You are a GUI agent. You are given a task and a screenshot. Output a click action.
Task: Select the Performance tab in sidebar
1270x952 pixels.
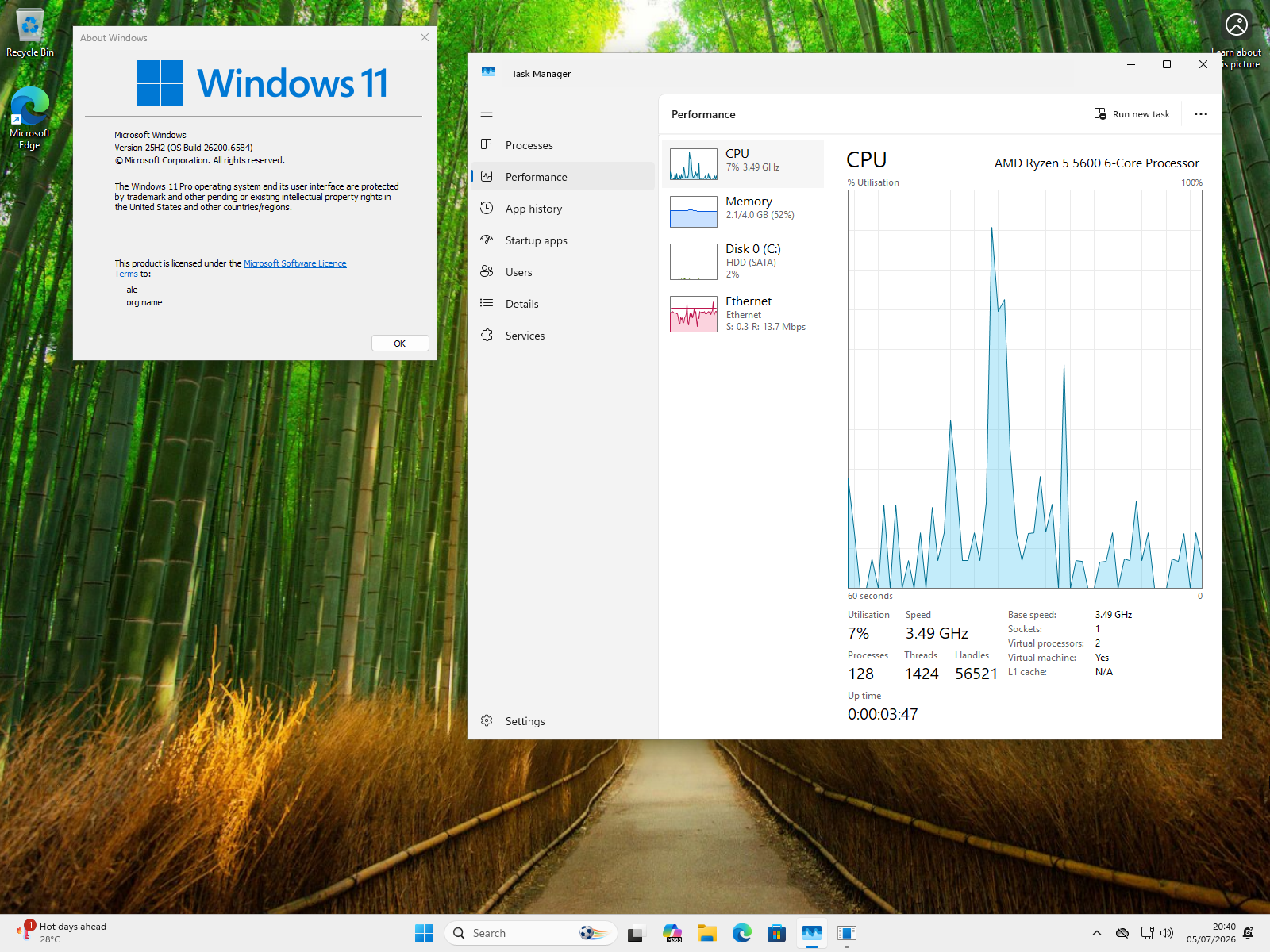click(564, 176)
